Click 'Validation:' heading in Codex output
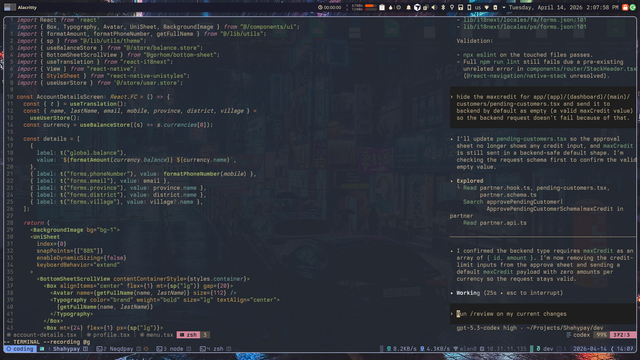 pyautogui.click(x=475, y=41)
